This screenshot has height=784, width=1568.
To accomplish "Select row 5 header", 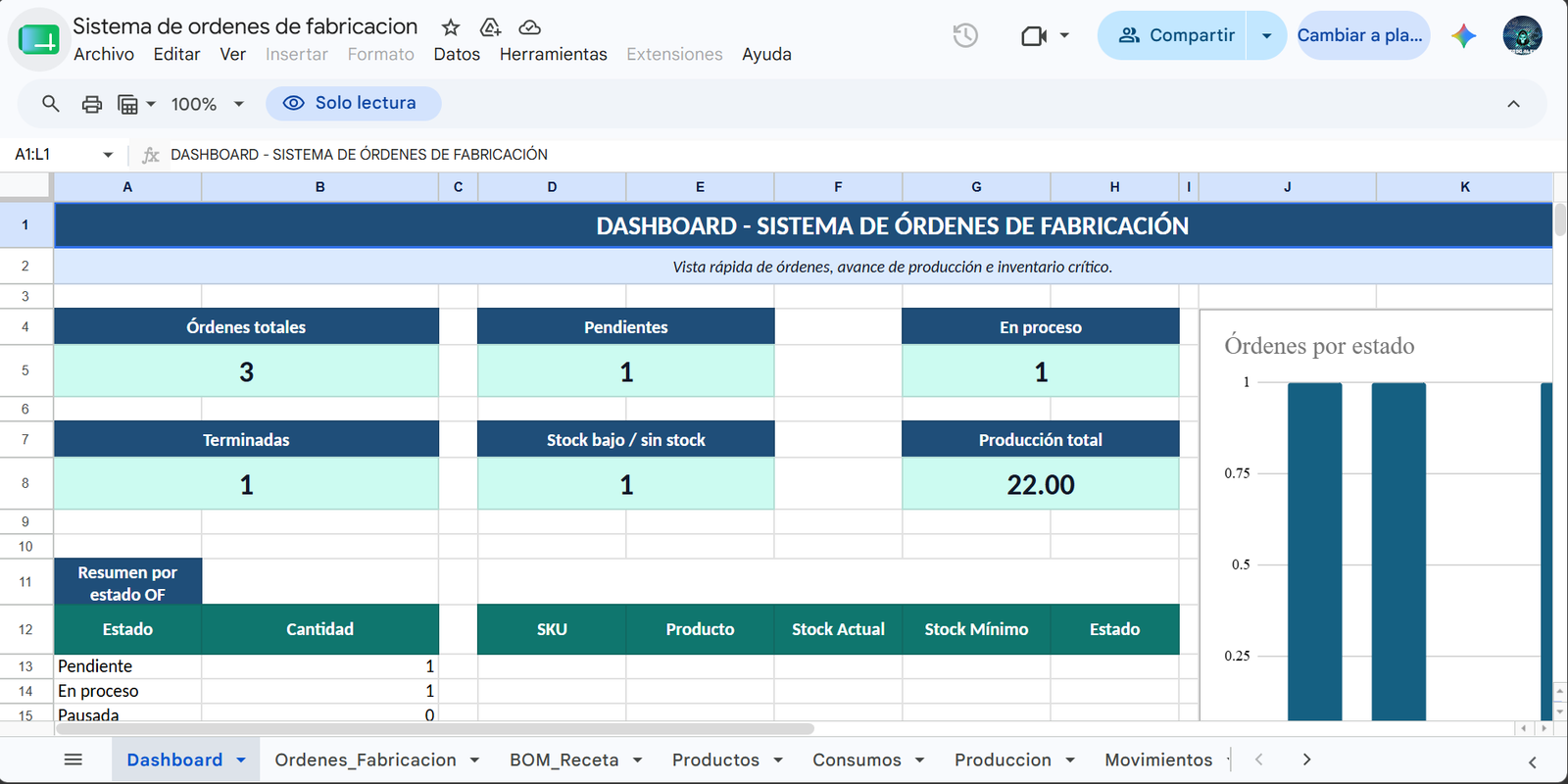I will coord(25,371).
